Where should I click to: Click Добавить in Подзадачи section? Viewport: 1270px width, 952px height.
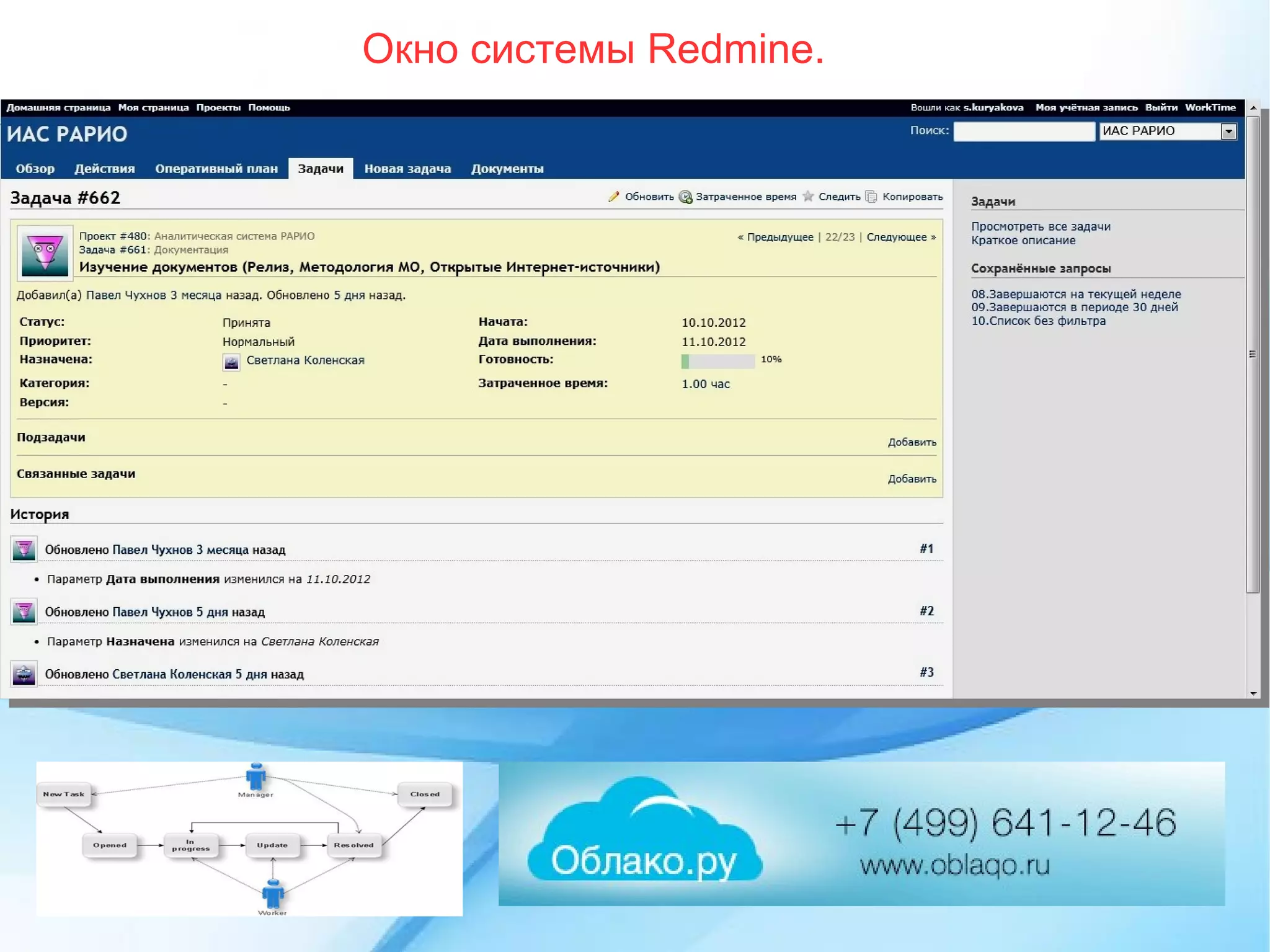pos(912,442)
